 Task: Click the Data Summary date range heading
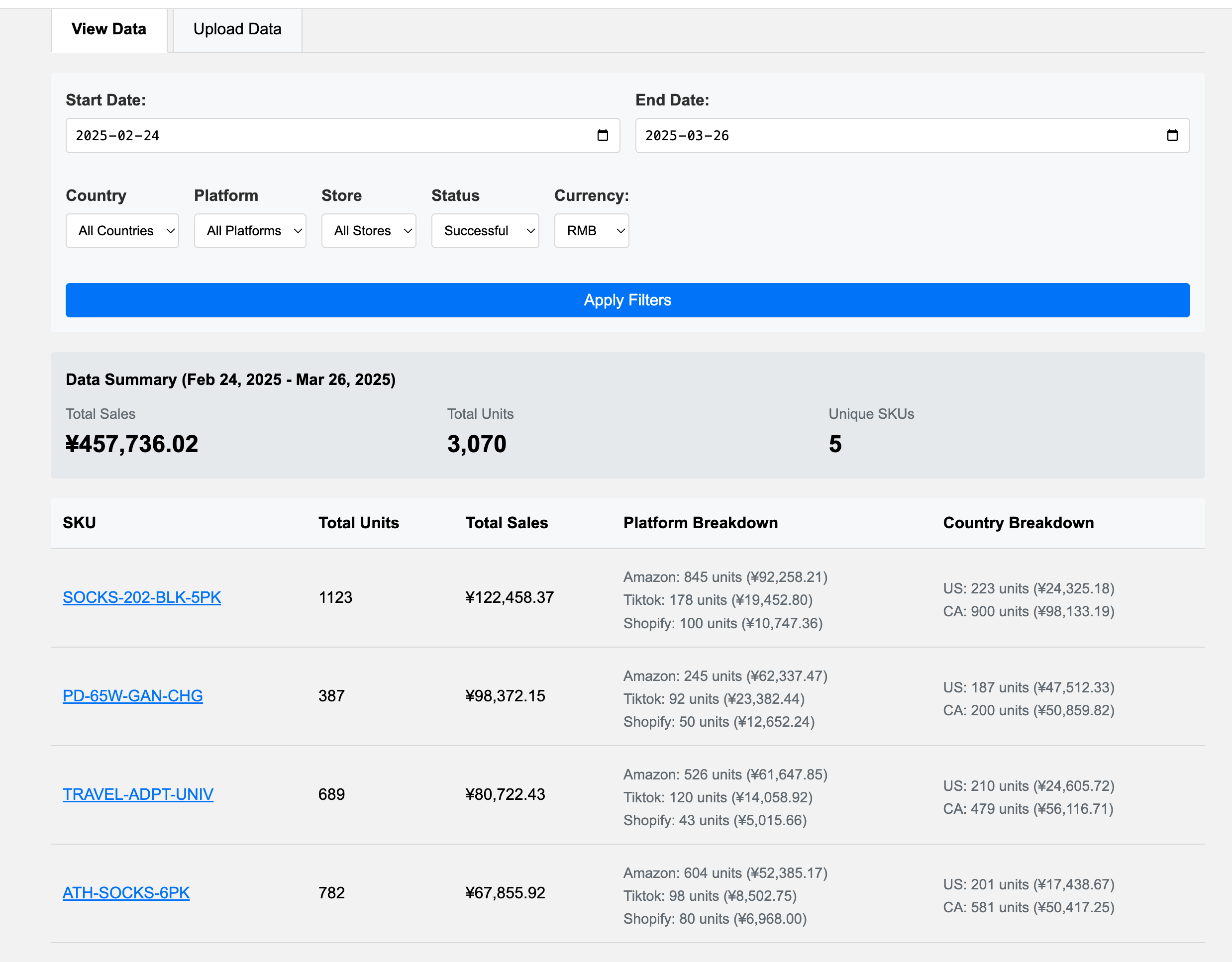[x=231, y=380]
